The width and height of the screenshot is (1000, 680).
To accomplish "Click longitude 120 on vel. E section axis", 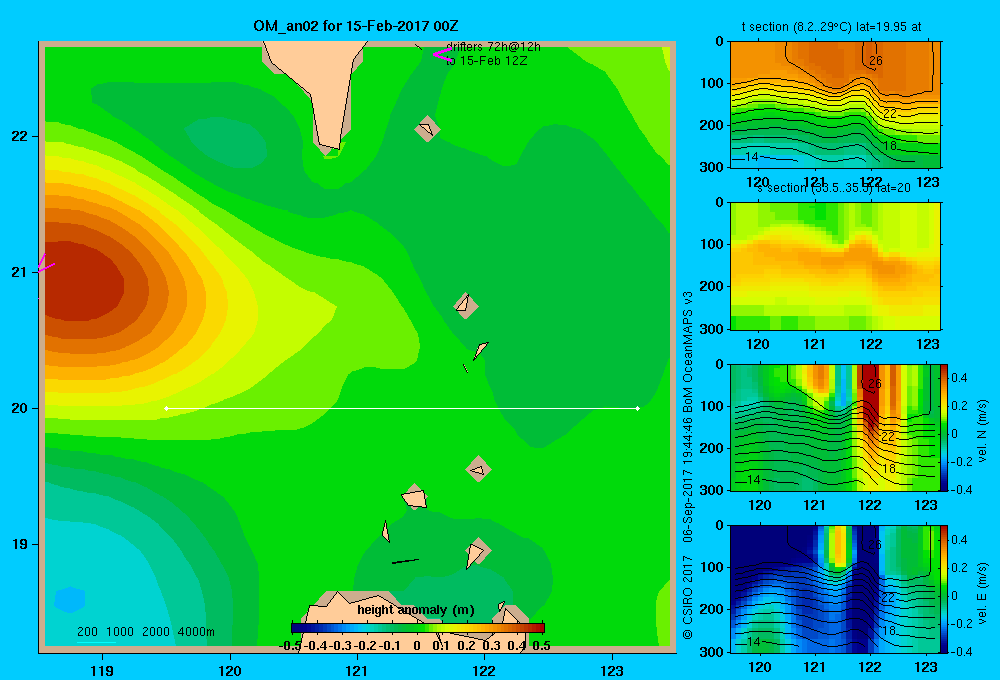I will coord(759,667).
